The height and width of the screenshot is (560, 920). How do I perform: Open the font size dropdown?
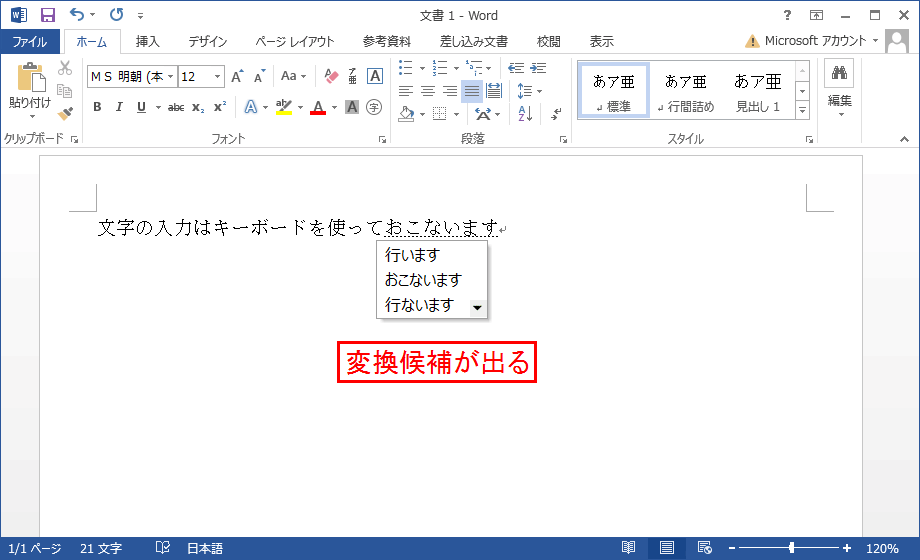pos(217,77)
